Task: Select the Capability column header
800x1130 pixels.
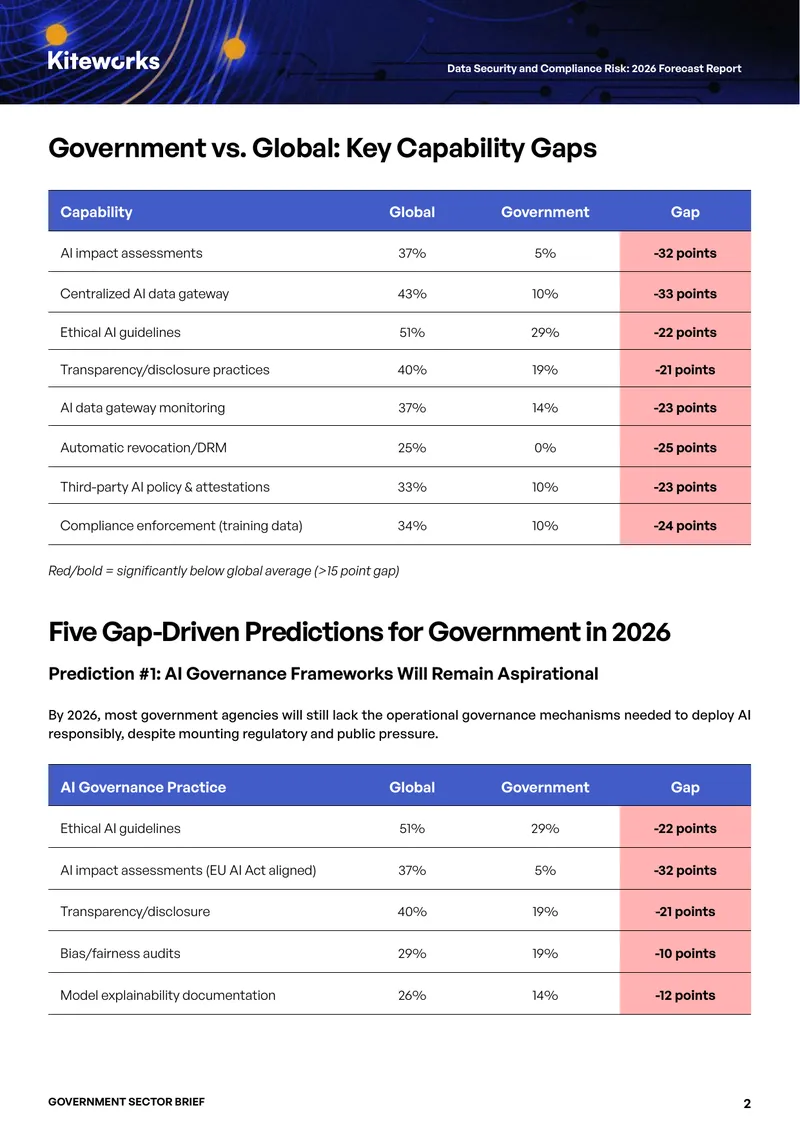Action: (x=97, y=212)
